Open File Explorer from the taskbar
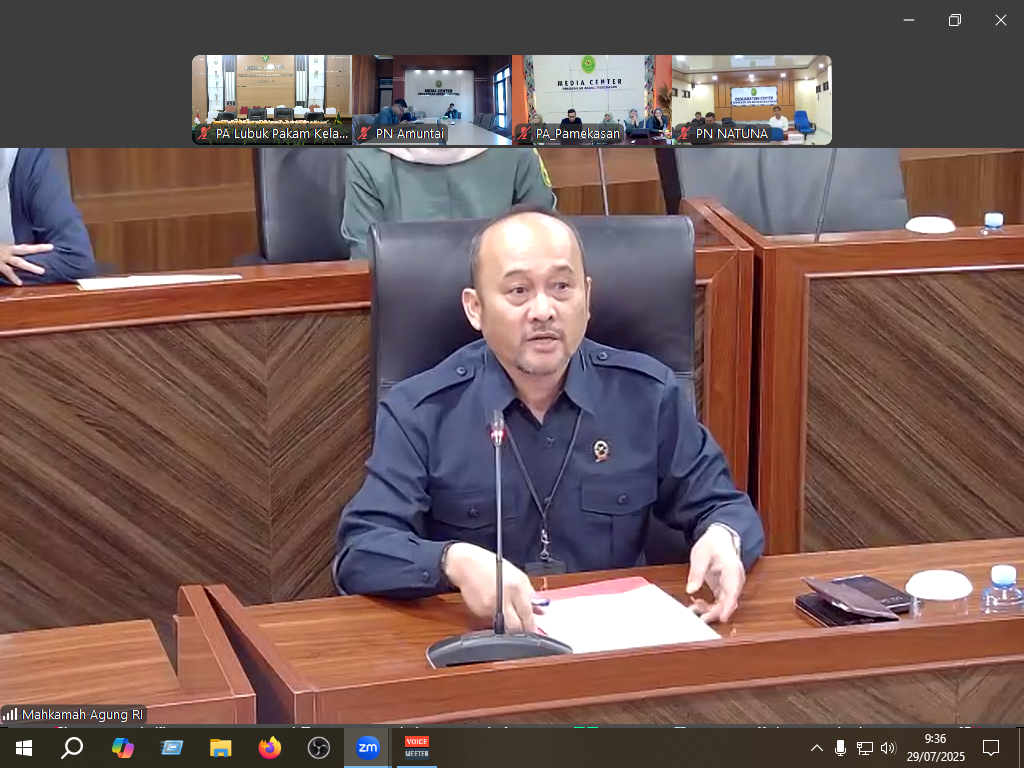Viewport: 1024px width, 768px height. click(x=220, y=747)
